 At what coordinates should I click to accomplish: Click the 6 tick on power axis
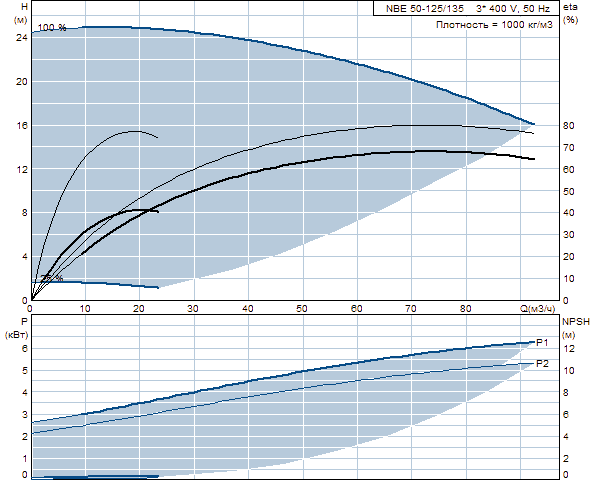pyautogui.click(x=25, y=349)
